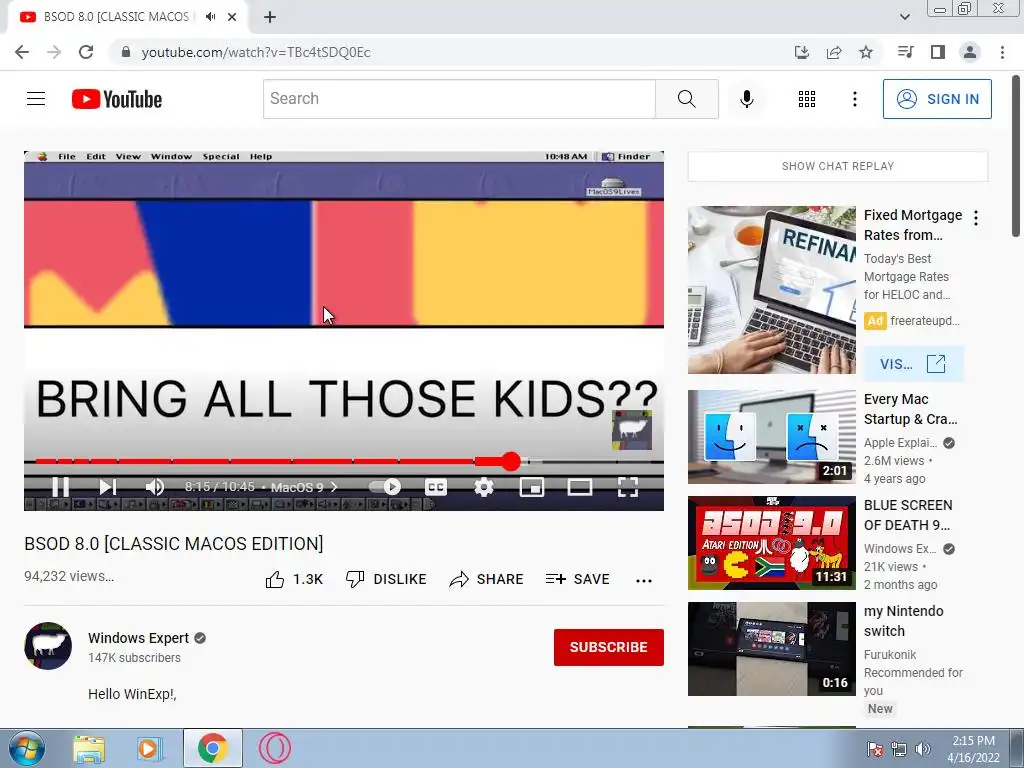The height and width of the screenshot is (768, 1024).
Task: Bookmark this page with the star
Action: [866, 52]
